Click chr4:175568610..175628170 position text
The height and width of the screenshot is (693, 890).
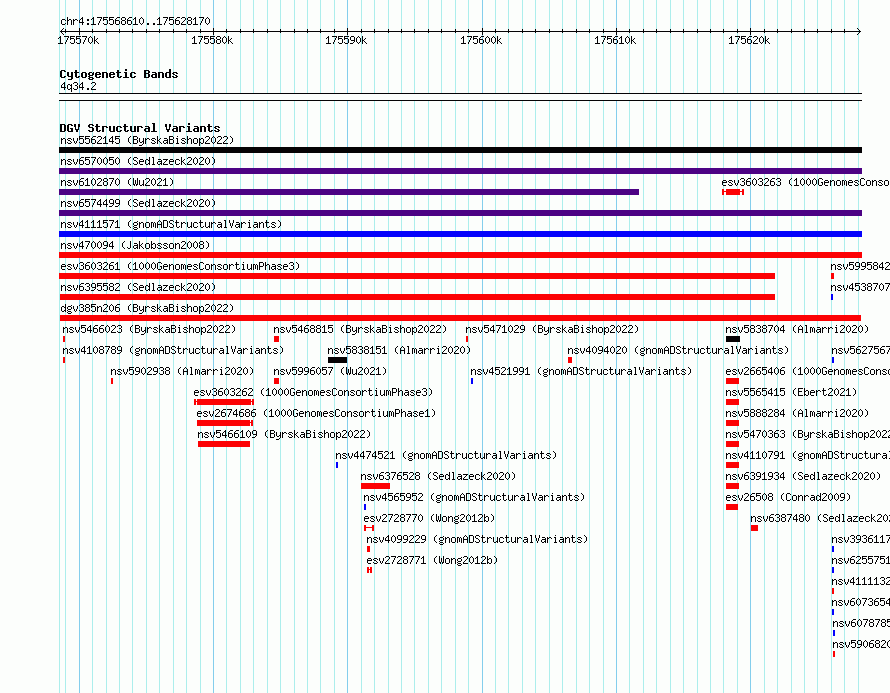(x=135, y=21)
